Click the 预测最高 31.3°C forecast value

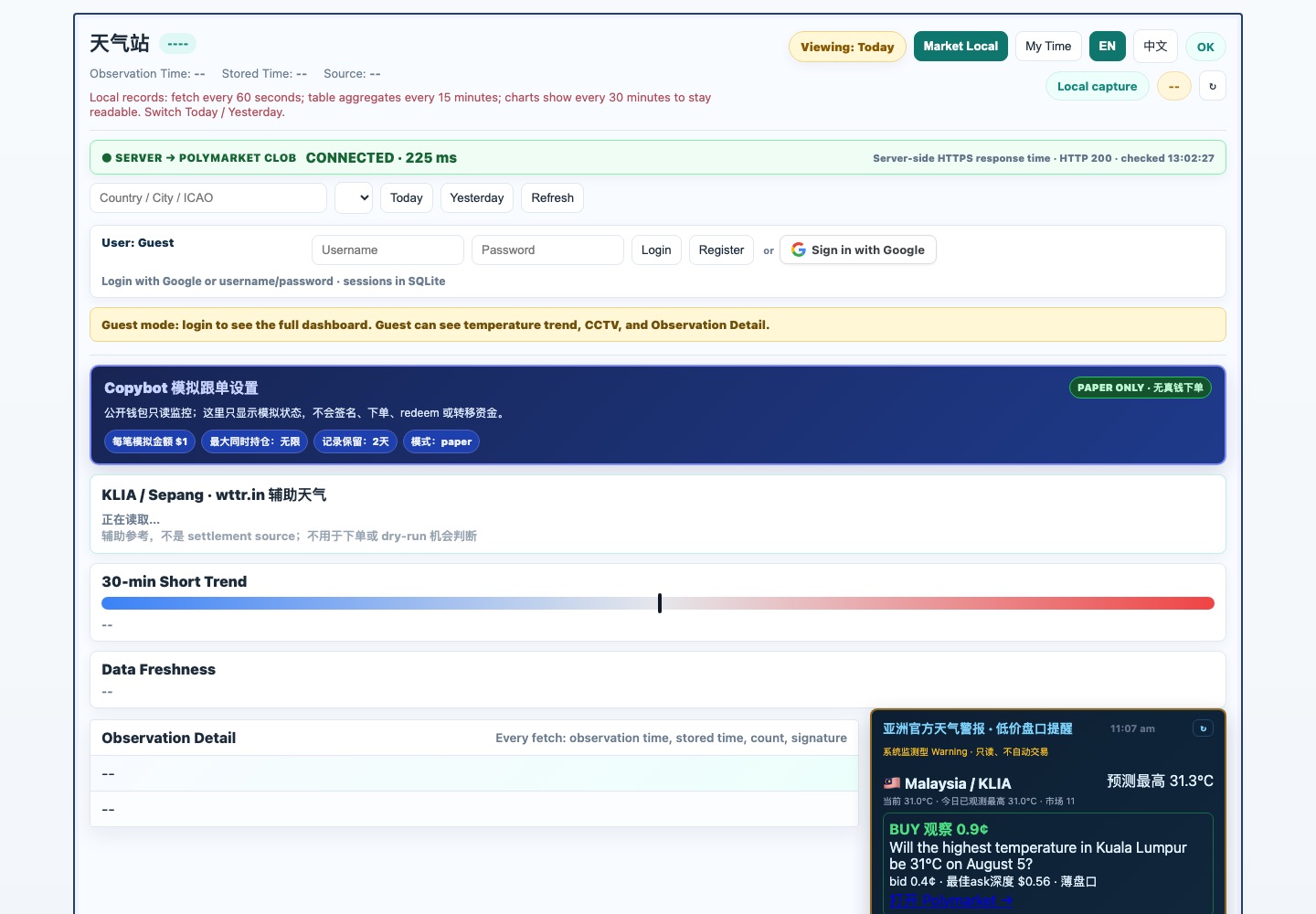click(1160, 781)
